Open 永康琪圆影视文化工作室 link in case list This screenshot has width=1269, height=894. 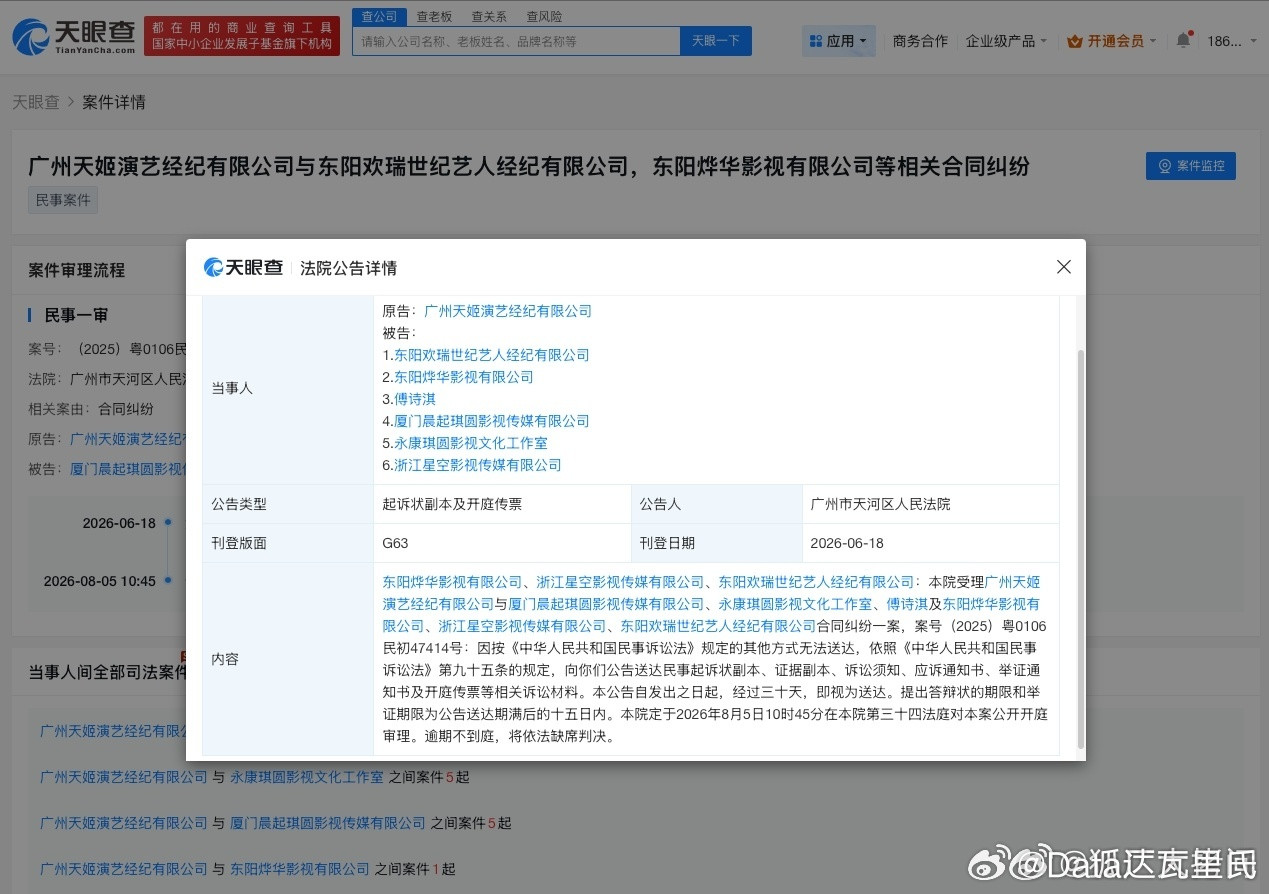pyautogui.click(x=307, y=776)
